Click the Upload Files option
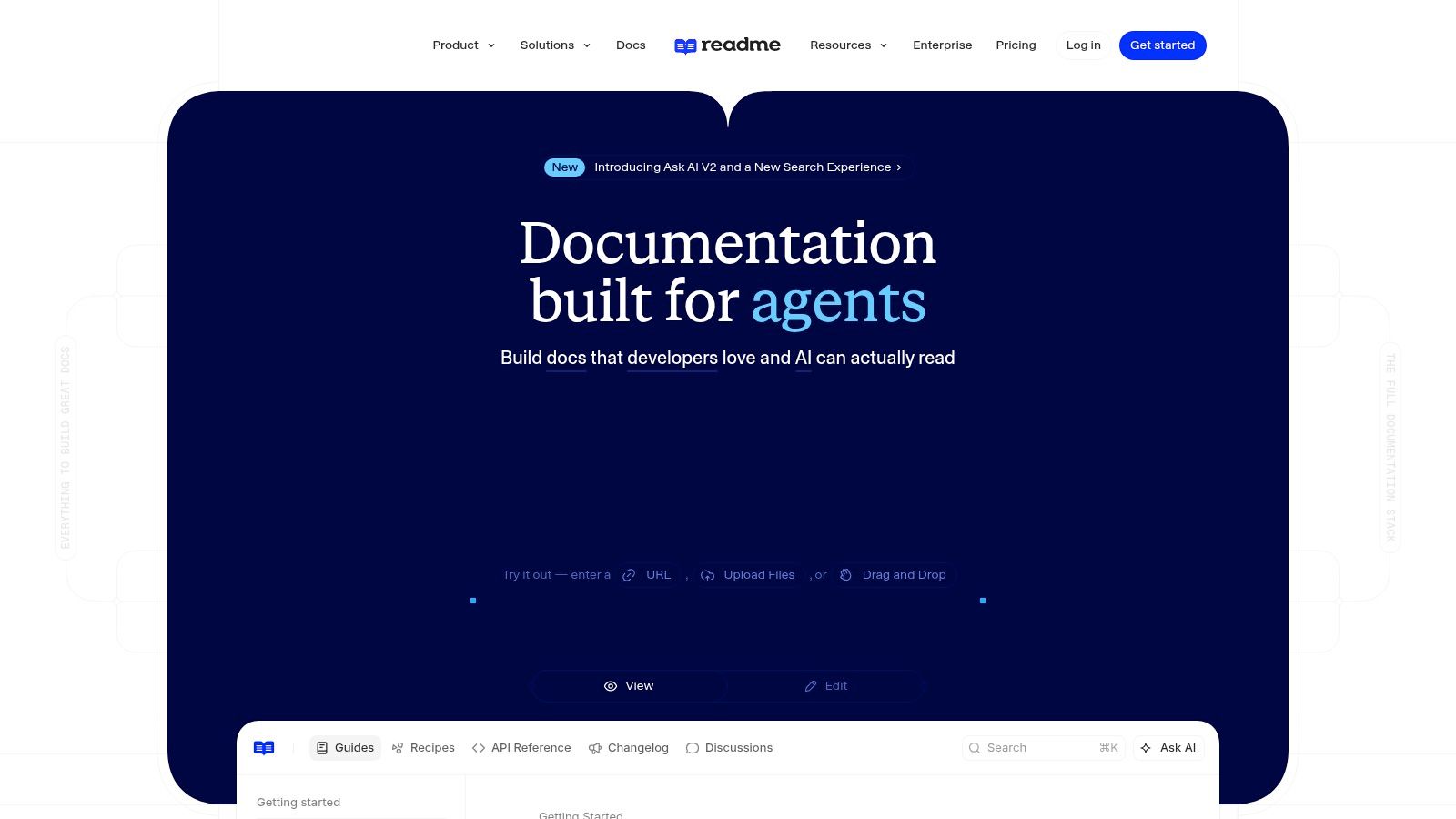Viewport: 1456px width, 819px height. point(748,575)
